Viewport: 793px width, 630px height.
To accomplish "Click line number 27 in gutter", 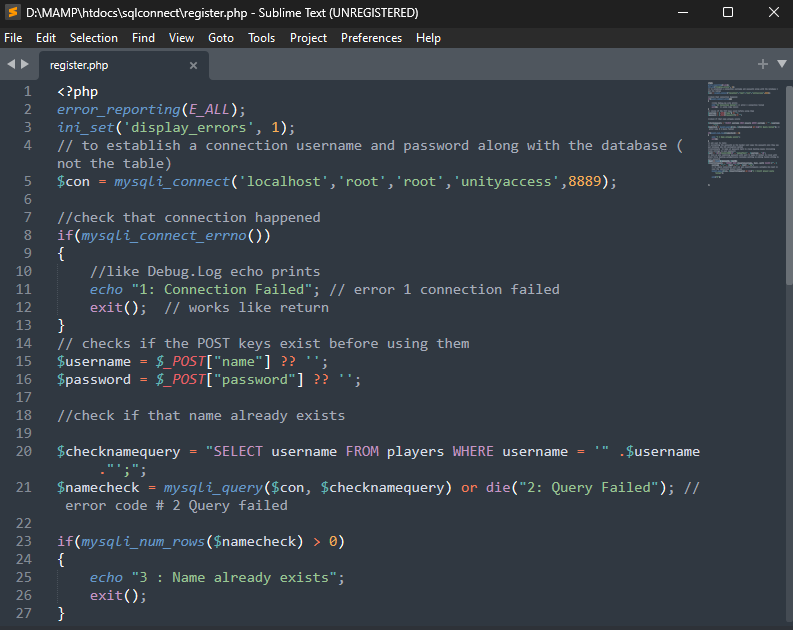I will [x=24, y=613].
